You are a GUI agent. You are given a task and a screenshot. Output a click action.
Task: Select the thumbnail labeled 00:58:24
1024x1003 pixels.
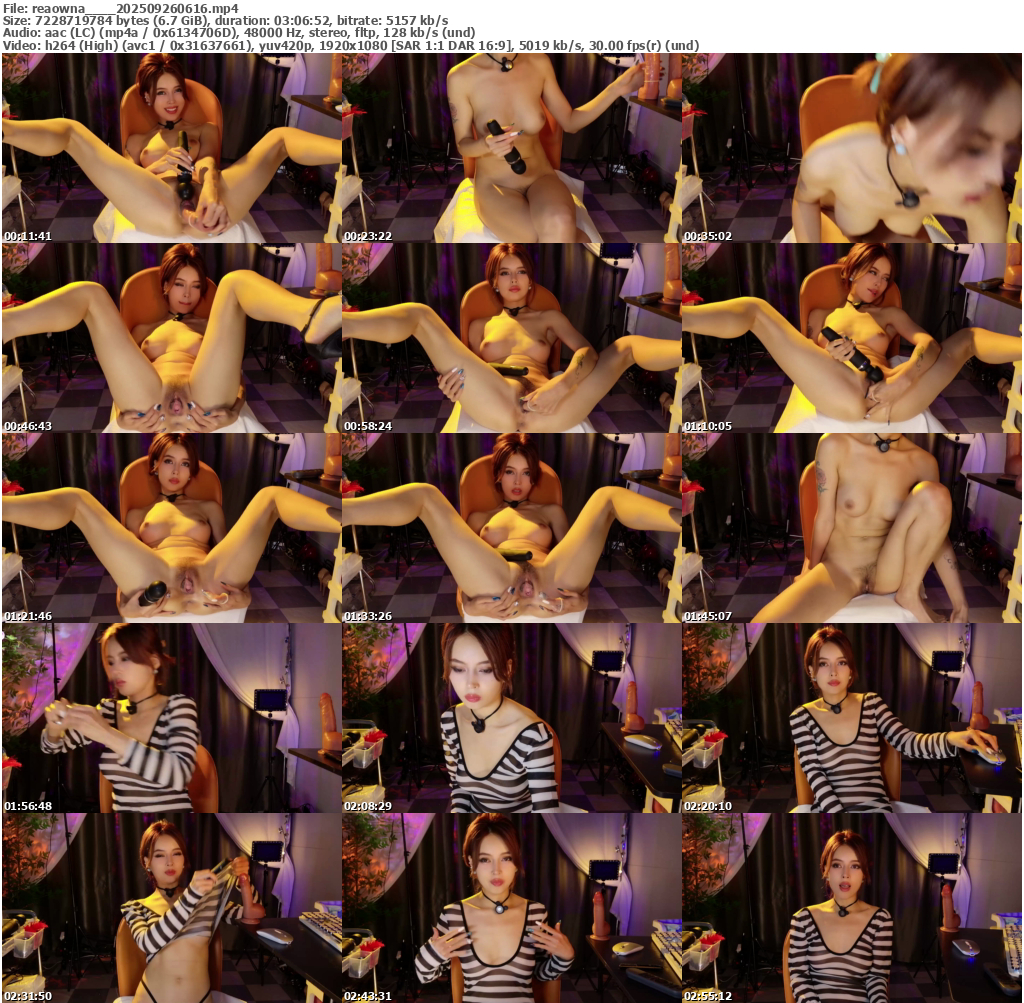click(511, 338)
